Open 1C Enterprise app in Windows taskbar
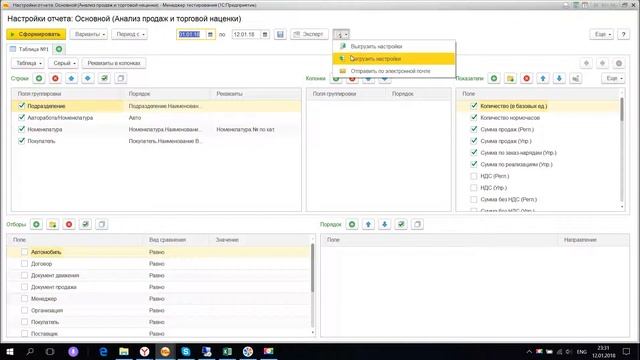The image size is (640, 360). [x=165, y=351]
